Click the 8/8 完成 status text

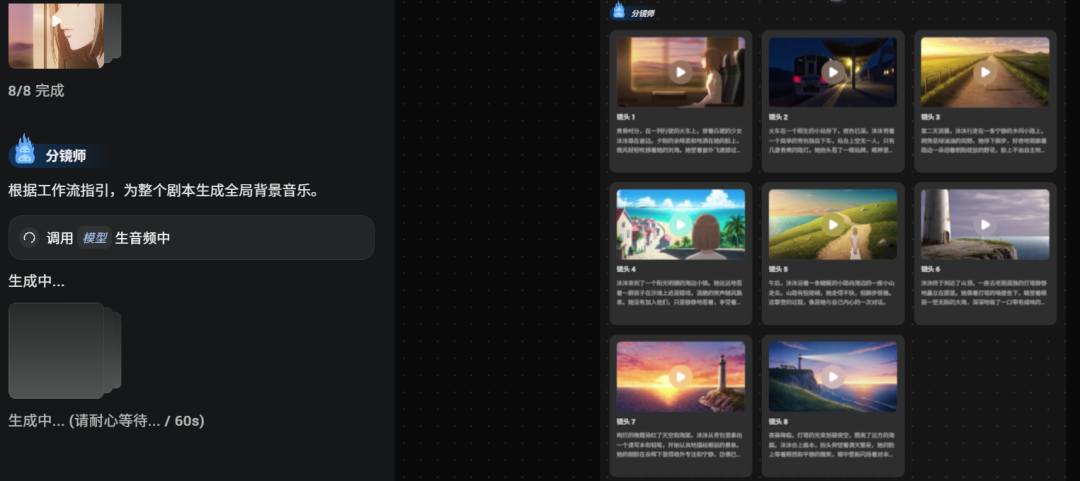pos(36,90)
